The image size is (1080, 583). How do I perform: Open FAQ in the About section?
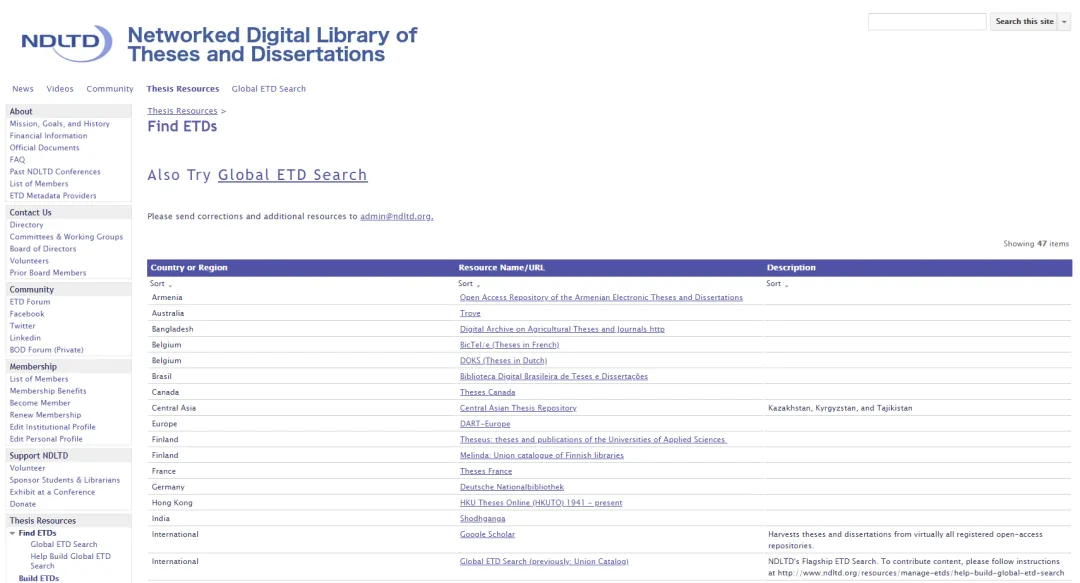(17, 160)
